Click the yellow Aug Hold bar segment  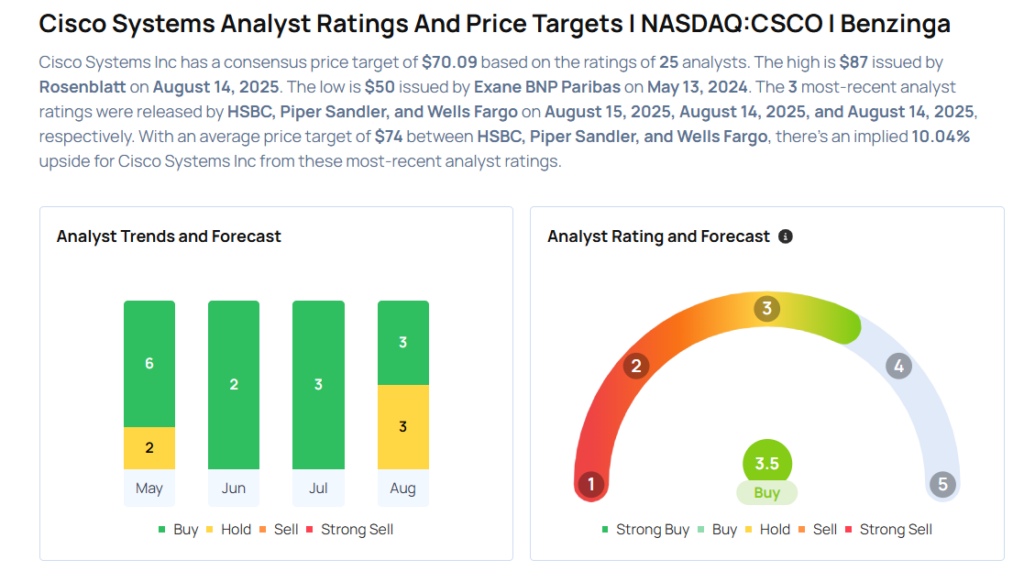[x=403, y=427]
